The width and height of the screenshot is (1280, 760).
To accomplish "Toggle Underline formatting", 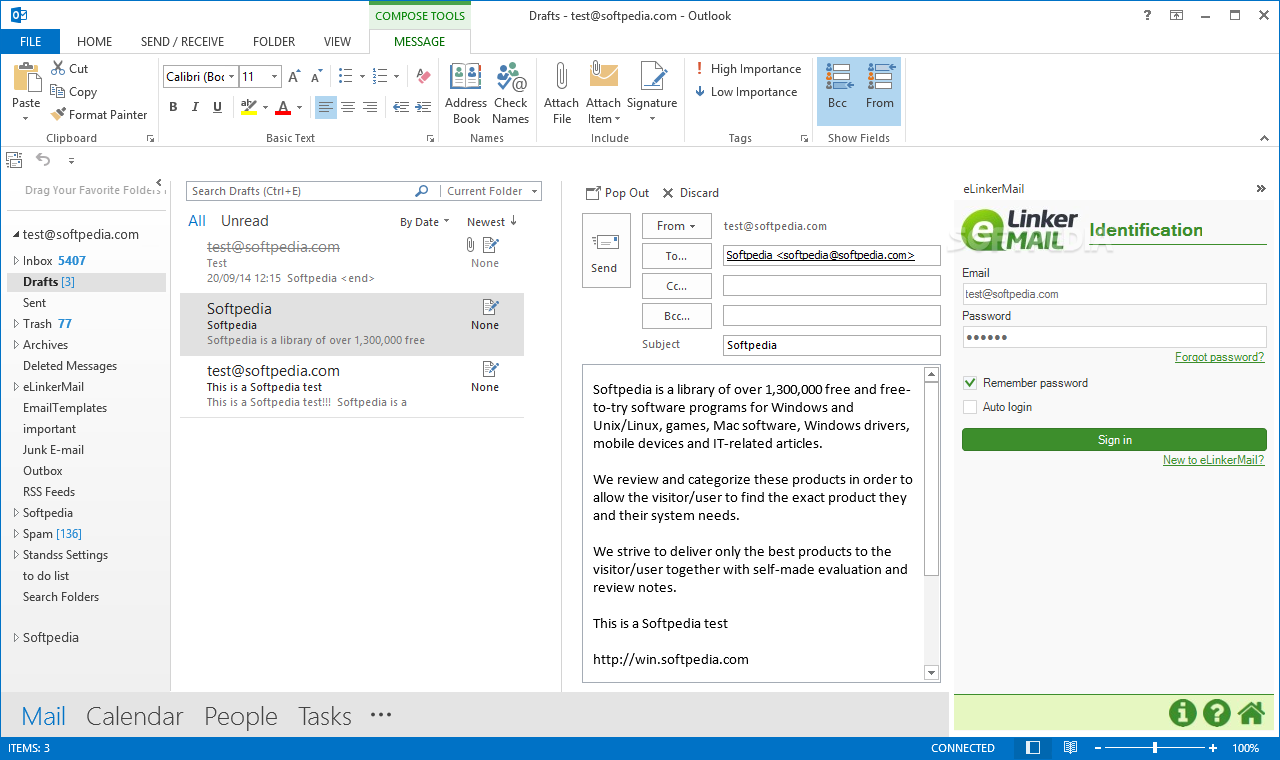I will (x=217, y=107).
